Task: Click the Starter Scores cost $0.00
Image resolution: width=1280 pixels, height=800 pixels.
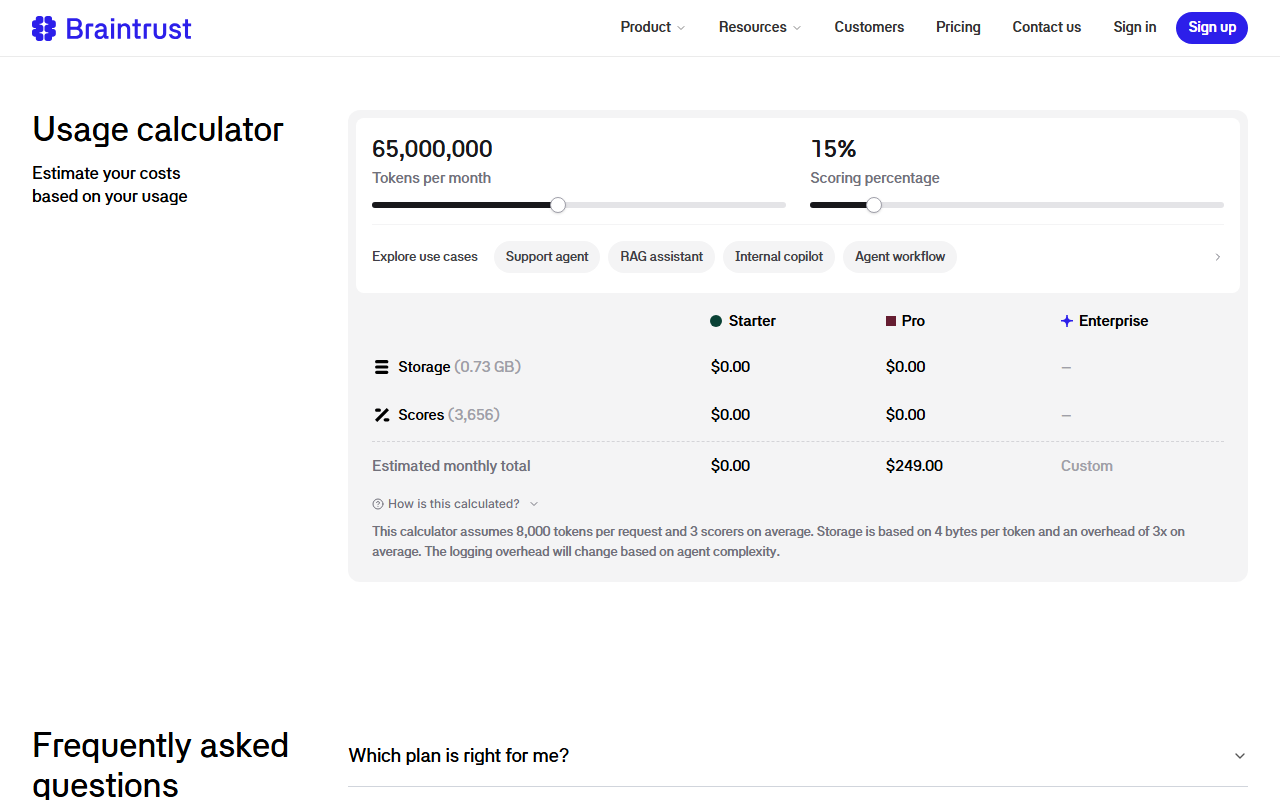Action: coord(730,415)
